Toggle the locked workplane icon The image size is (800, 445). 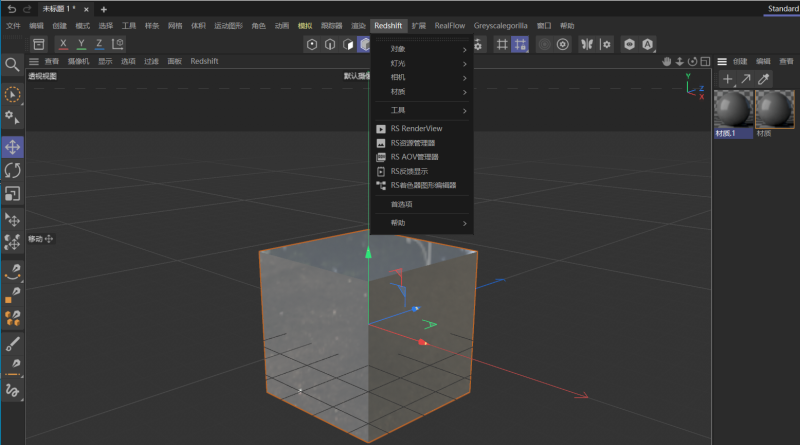click(x=520, y=44)
